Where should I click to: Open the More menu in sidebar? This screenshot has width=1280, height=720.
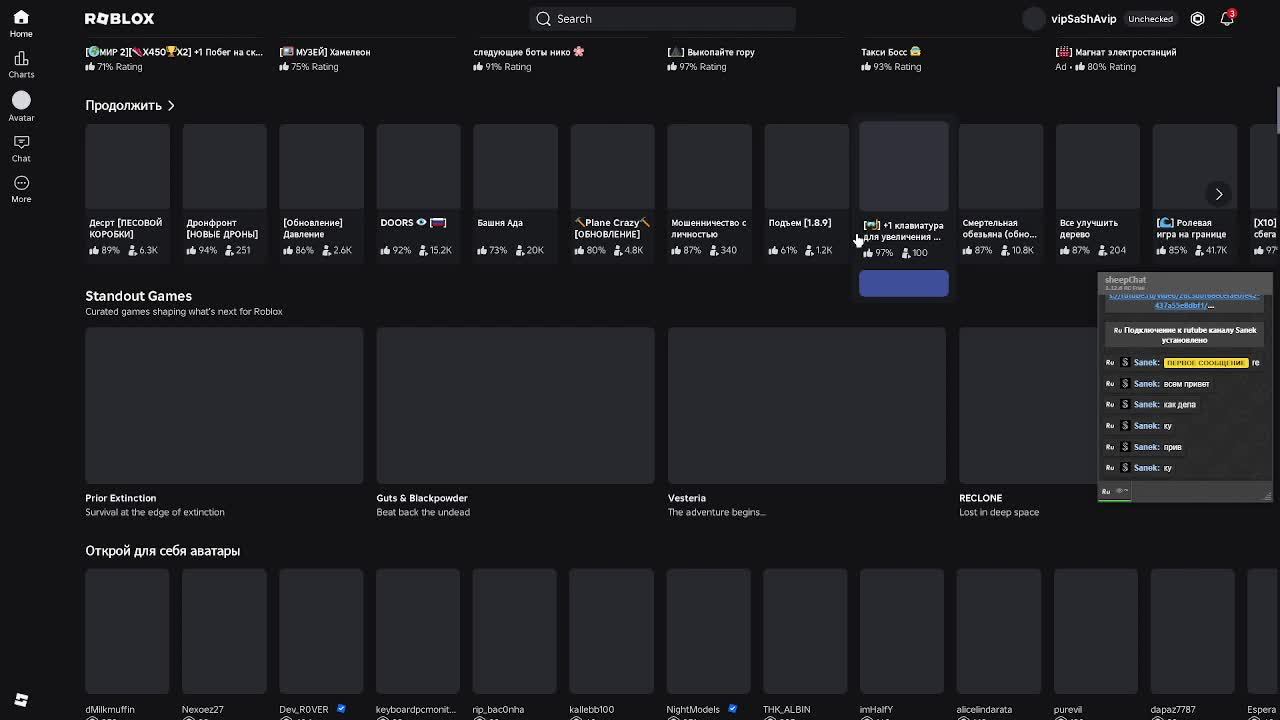[x=21, y=189]
